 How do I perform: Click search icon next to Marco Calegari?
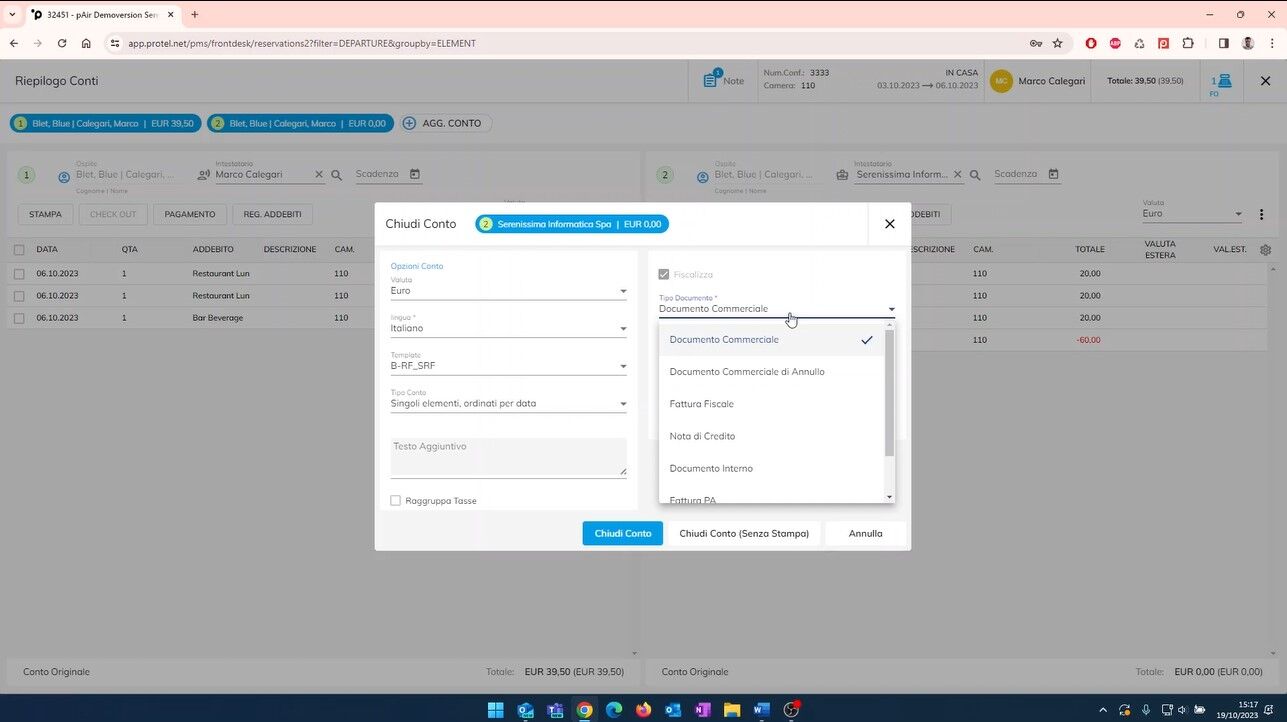coord(337,175)
